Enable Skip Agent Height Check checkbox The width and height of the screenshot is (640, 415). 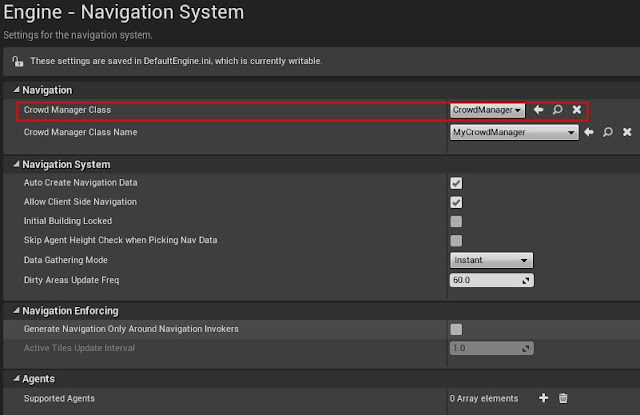(456, 241)
